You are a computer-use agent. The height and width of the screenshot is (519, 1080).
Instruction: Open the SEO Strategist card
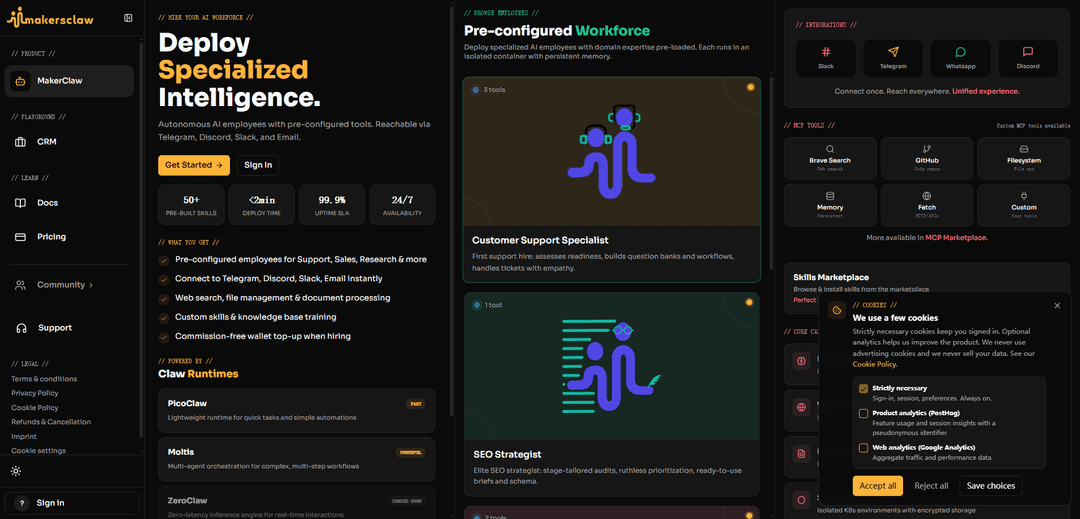pos(612,394)
